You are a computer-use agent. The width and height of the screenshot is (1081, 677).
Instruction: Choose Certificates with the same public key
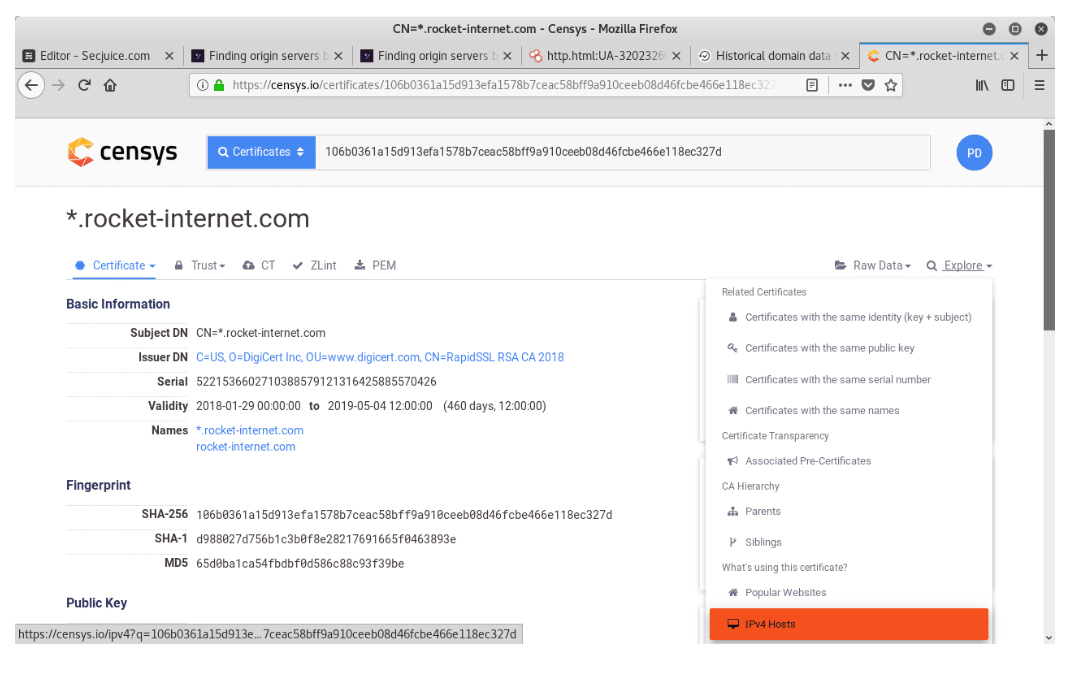829,348
